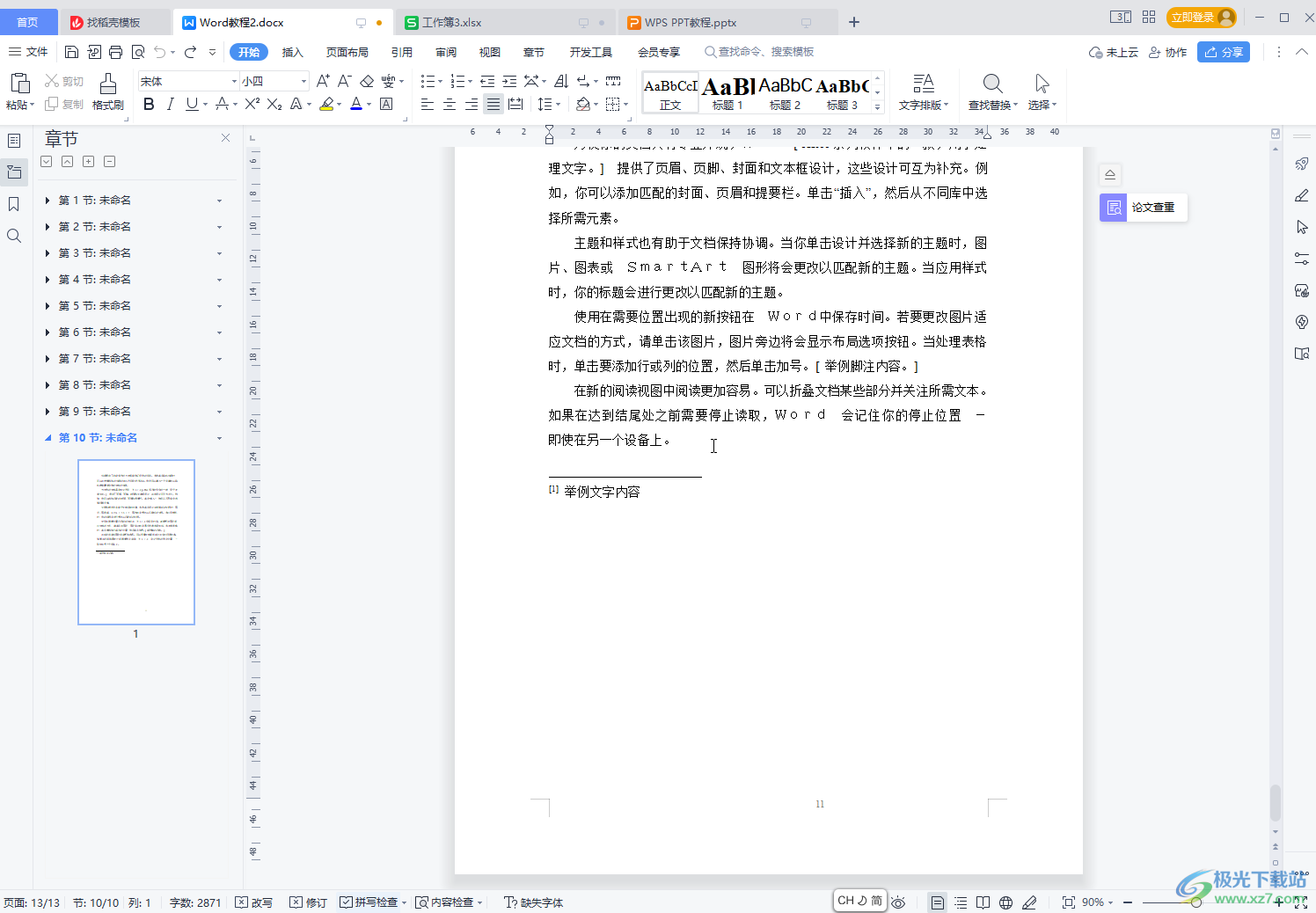Switch to reading view in status bar
The width and height of the screenshot is (1316, 913).
pos(983,902)
